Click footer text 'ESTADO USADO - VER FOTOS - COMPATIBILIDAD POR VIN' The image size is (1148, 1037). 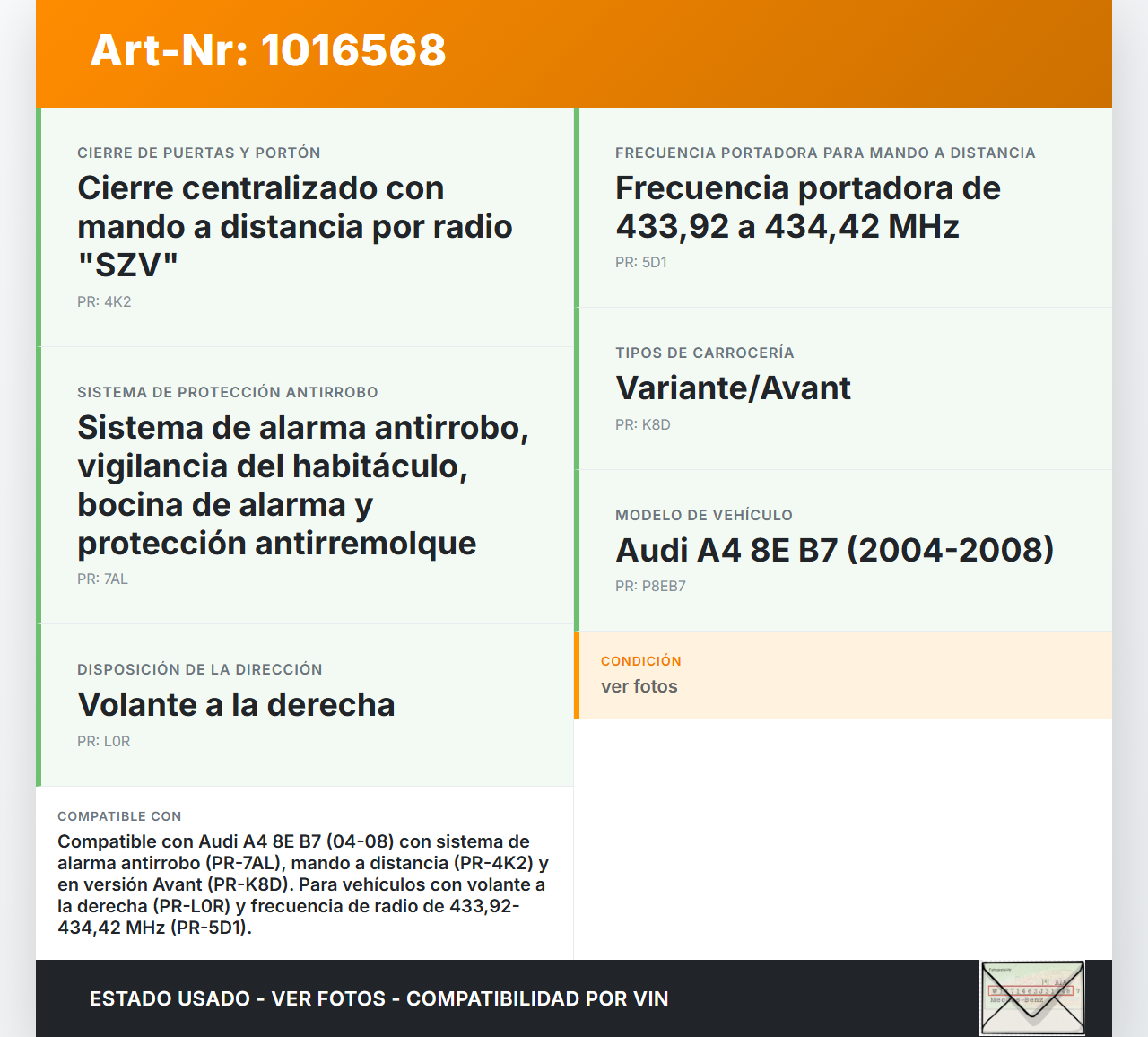379,998
